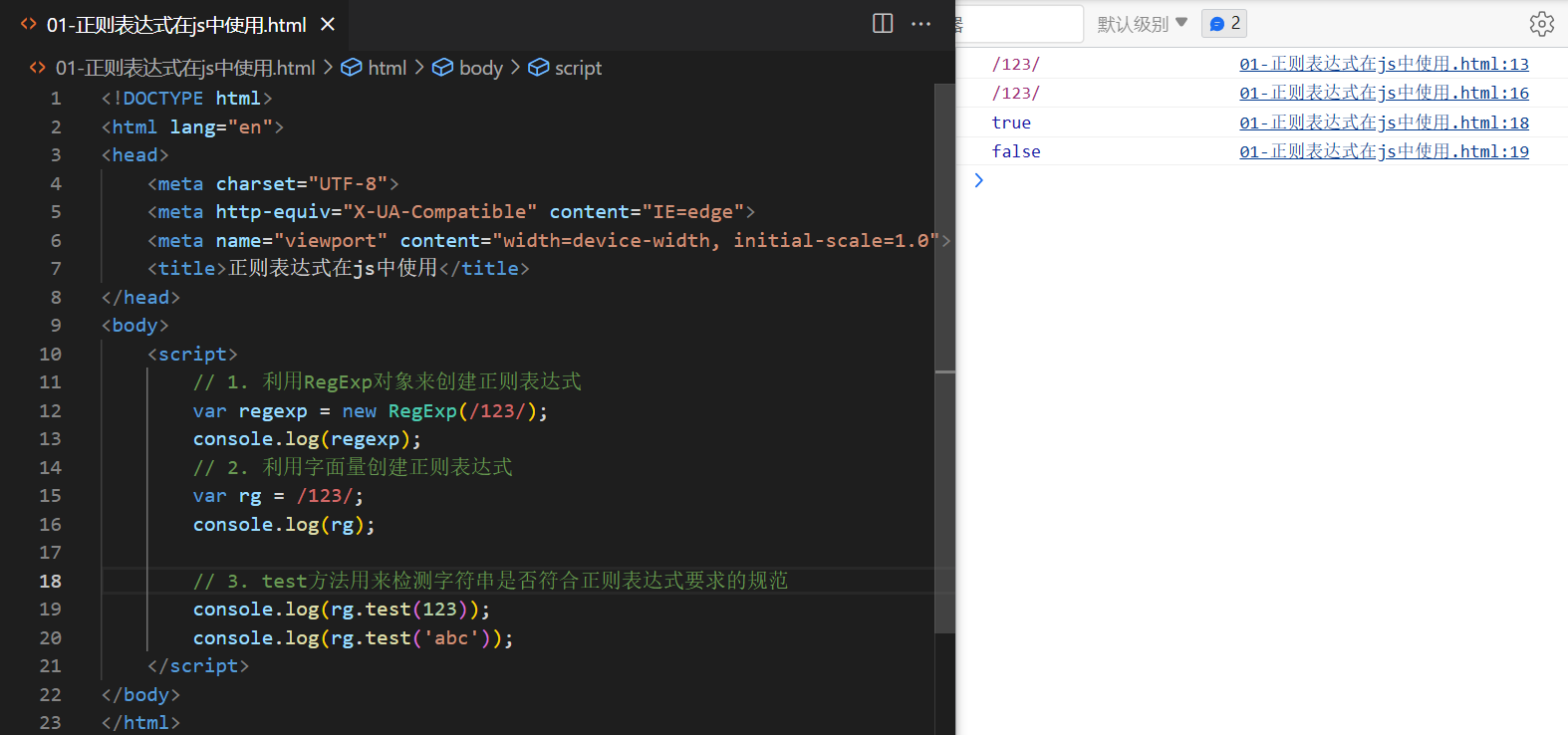Open source link ending in html:16
The image size is (1568, 735).
click(1384, 93)
